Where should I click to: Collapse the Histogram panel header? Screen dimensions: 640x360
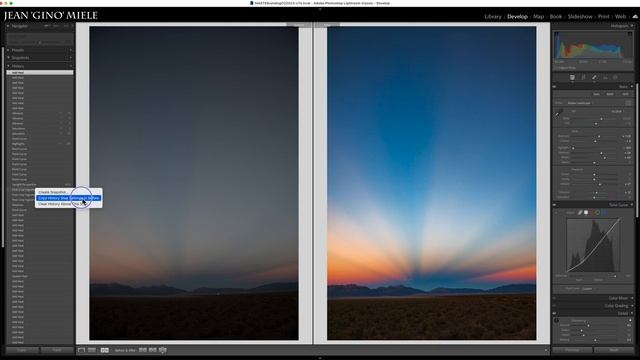tap(632, 26)
